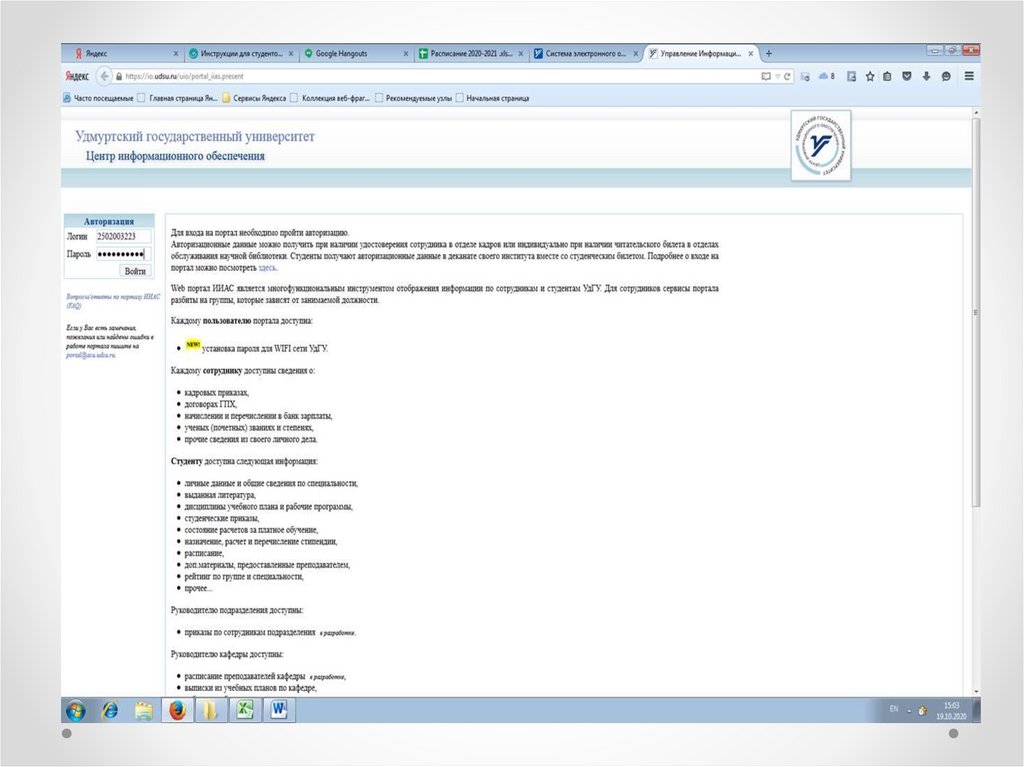Open the Firefox hamburger menu
Viewport: 1024px width, 767px height.
[x=969, y=76]
